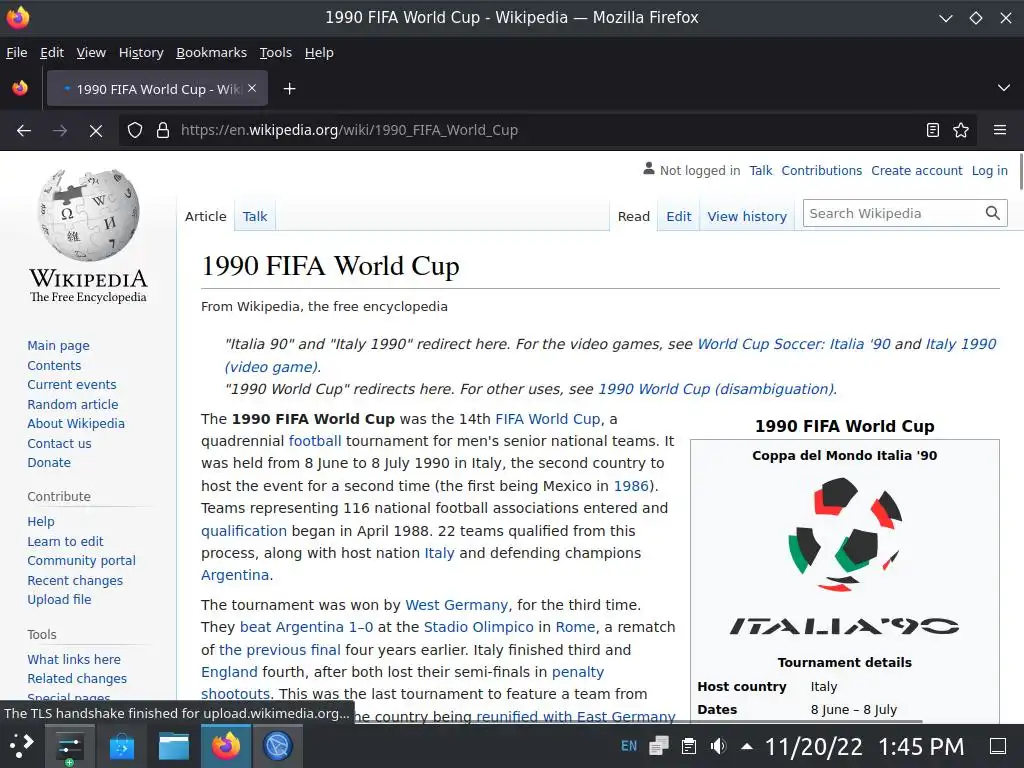
Task: Open the clock and date widget
Action: pyautogui.click(x=864, y=746)
